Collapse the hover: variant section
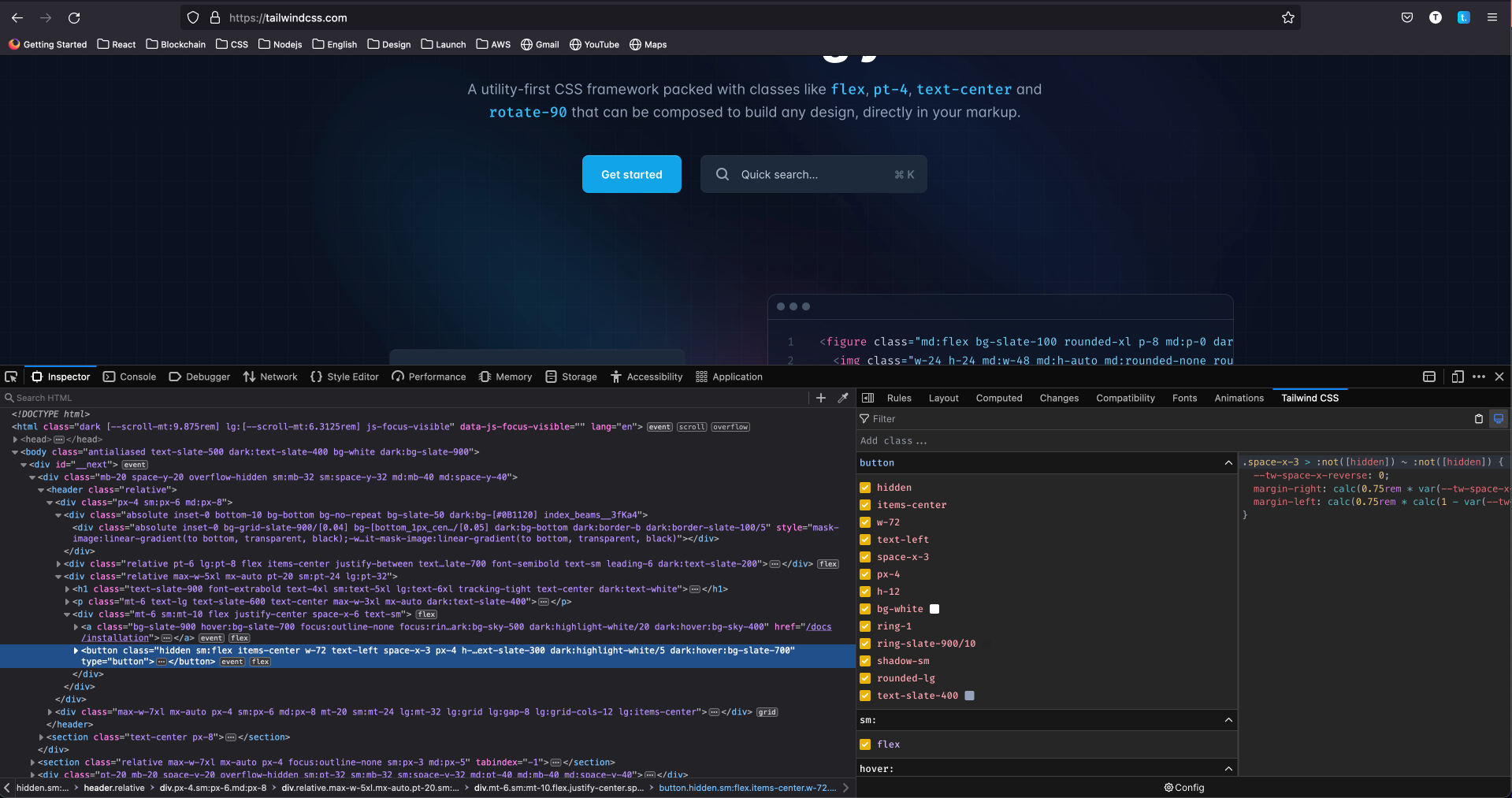 coord(1228,769)
